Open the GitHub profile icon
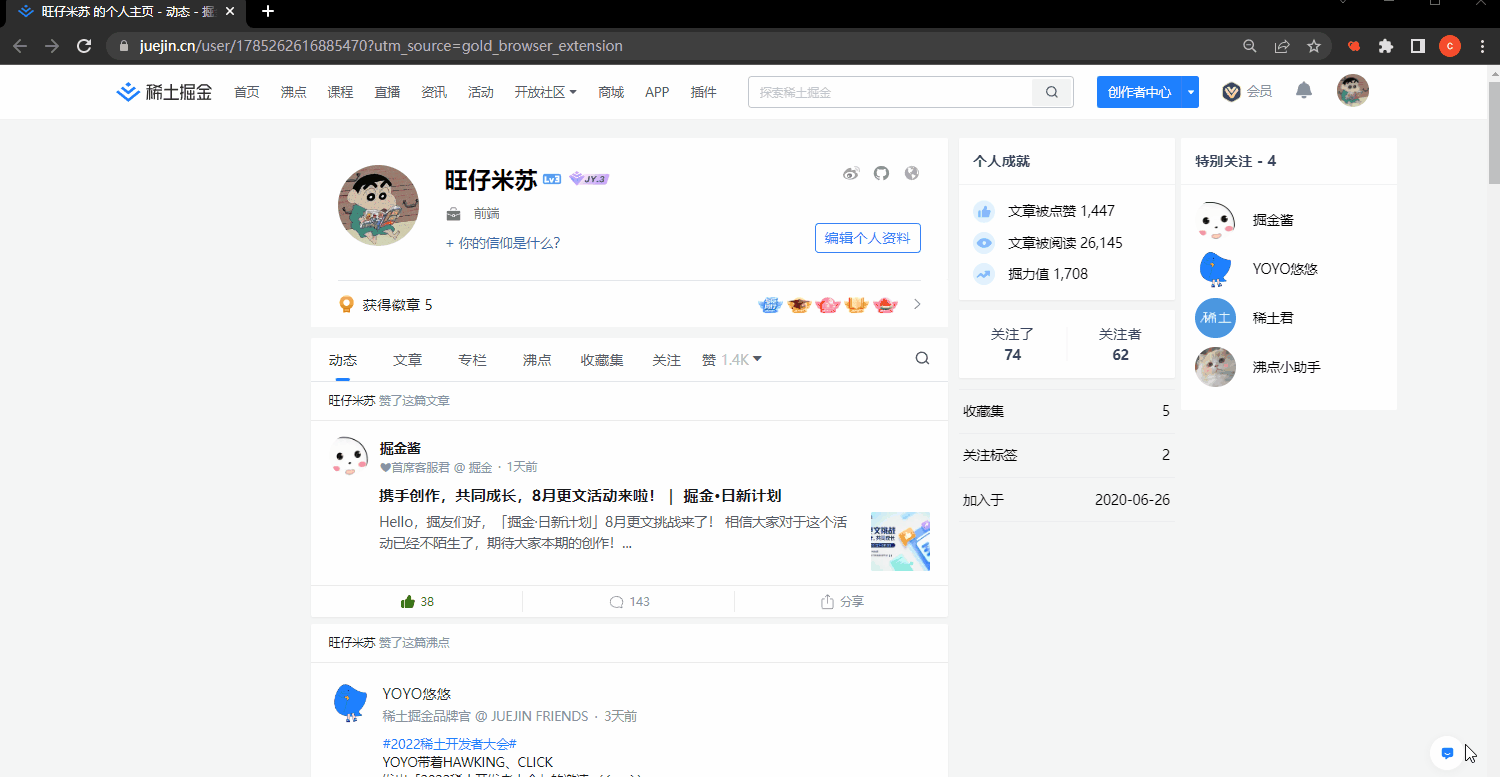1500x777 pixels. click(881, 173)
